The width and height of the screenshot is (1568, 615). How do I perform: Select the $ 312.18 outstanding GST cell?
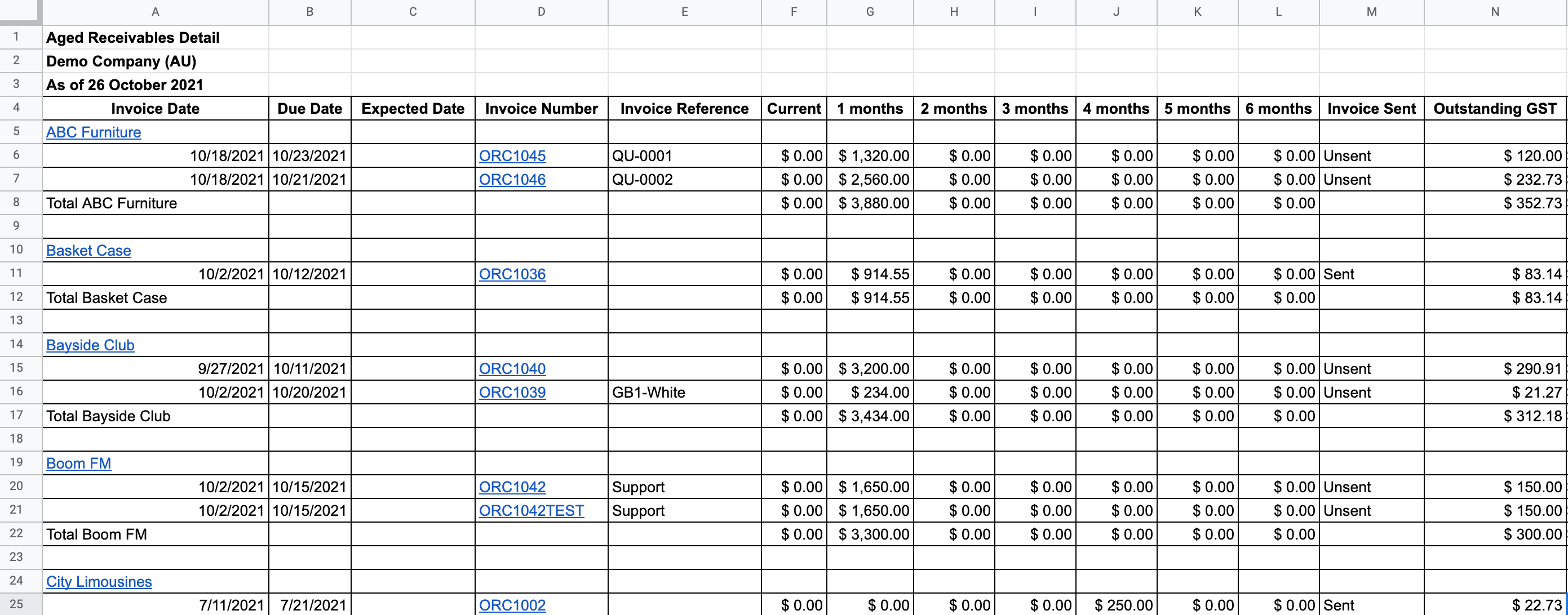(1495, 416)
